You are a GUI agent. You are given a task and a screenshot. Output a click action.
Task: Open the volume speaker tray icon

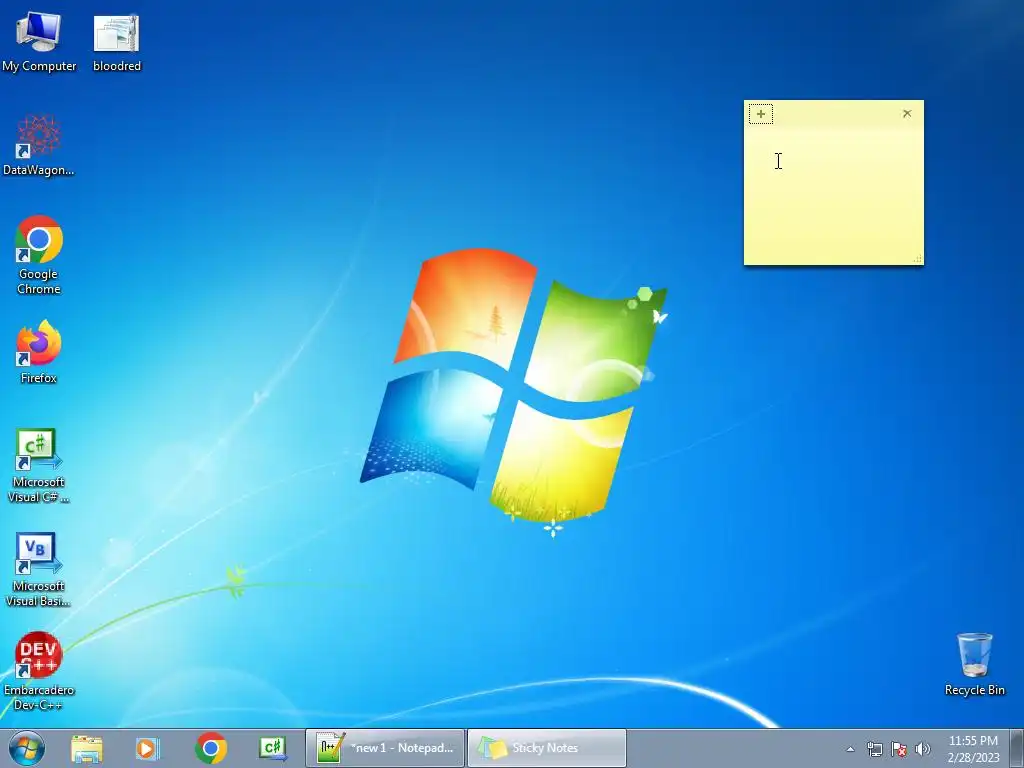922,749
